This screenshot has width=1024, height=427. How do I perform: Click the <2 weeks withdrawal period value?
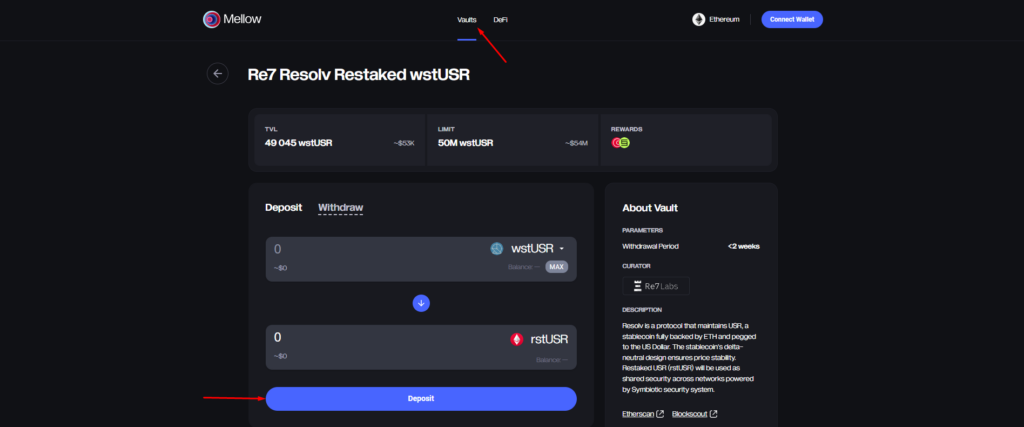(x=744, y=247)
